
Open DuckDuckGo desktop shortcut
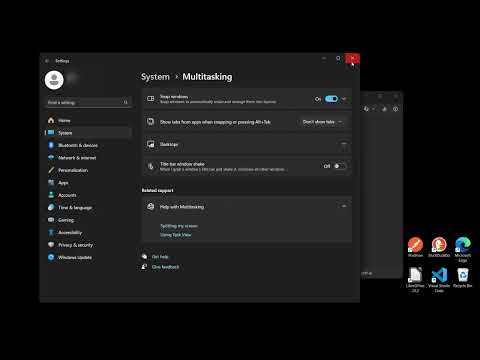point(439,247)
